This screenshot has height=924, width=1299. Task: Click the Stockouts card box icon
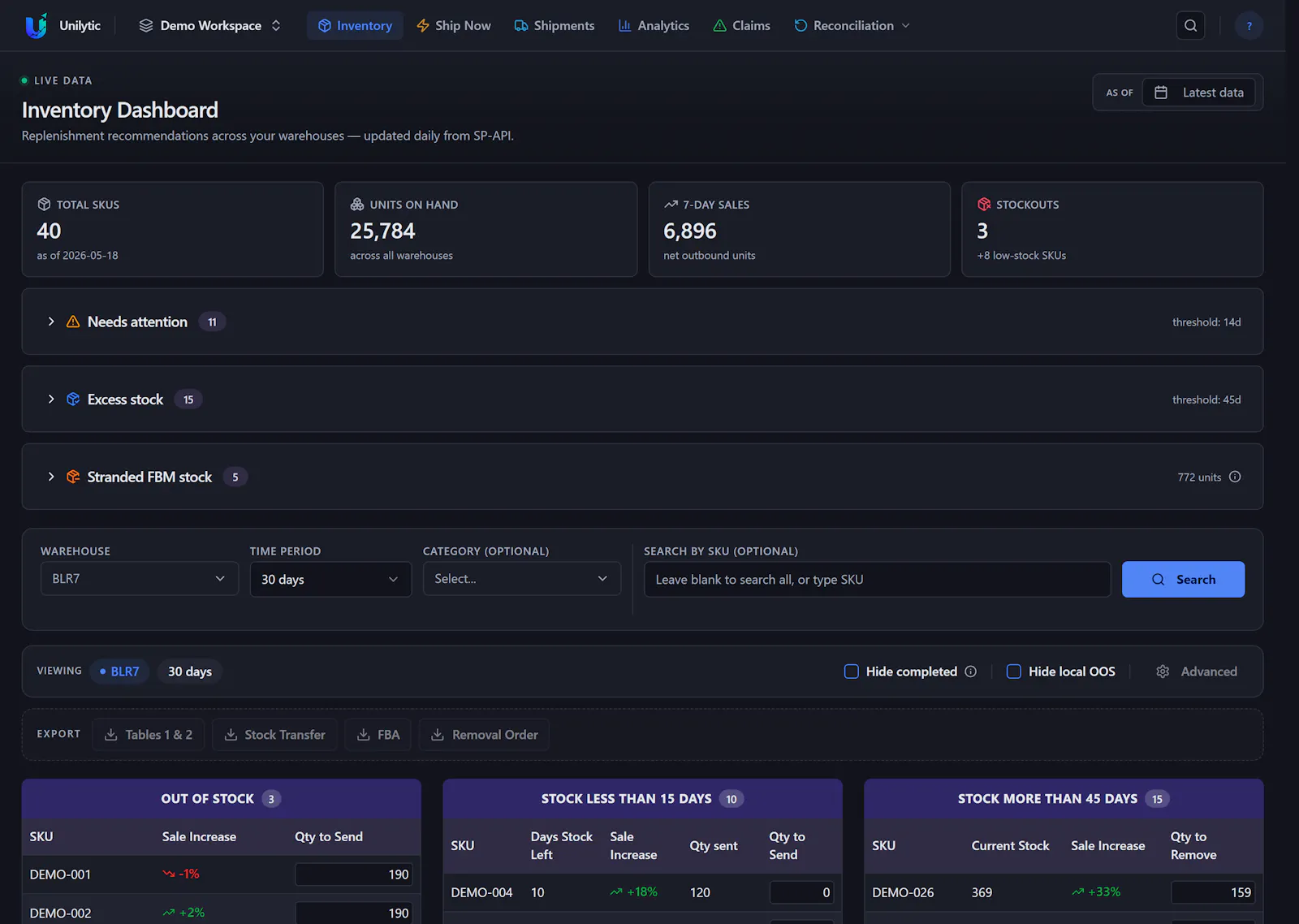click(x=984, y=205)
